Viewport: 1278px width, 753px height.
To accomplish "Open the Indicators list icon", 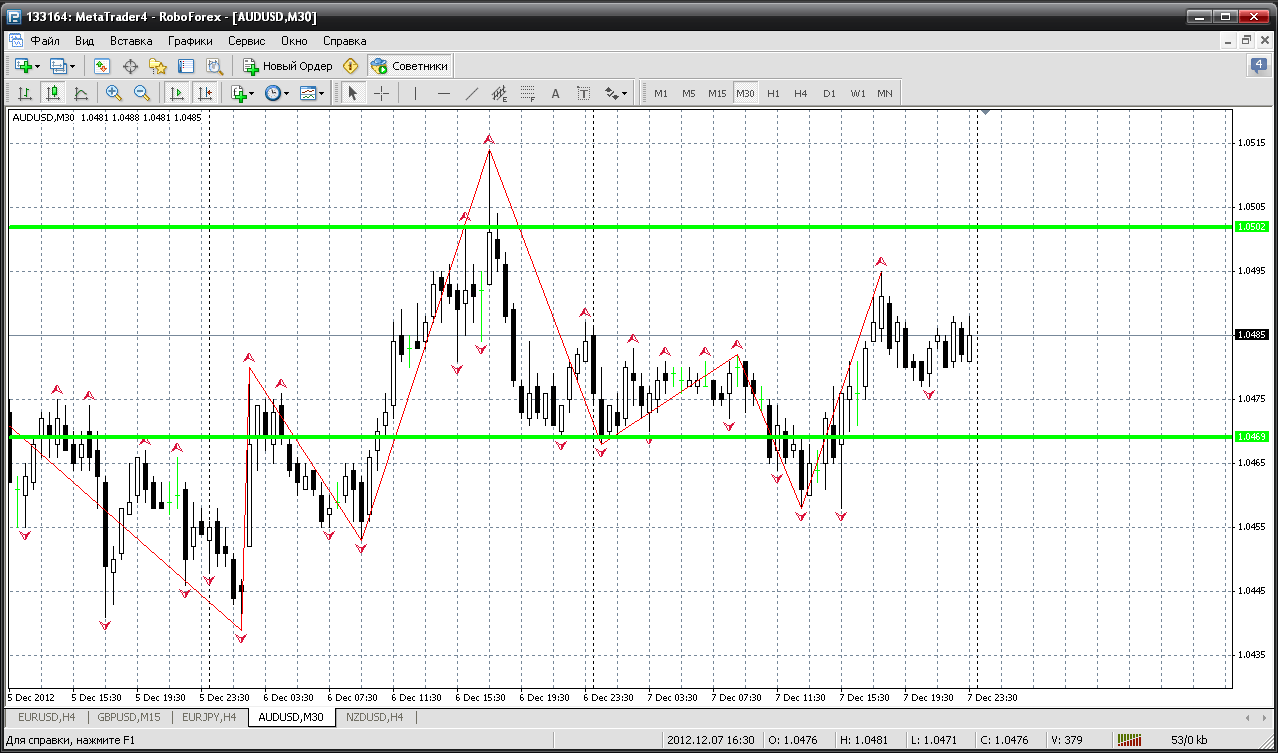I will pyautogui.click(x=238, y=93).
